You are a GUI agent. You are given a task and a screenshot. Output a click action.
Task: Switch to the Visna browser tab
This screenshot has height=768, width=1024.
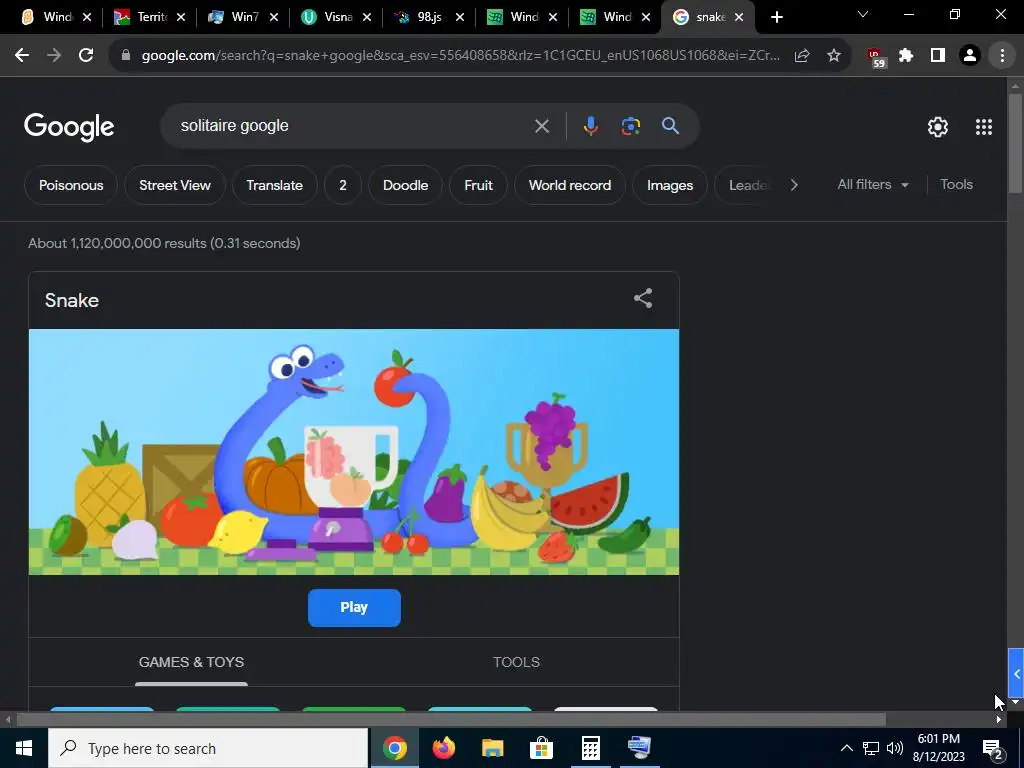click(x=337, y=18)
